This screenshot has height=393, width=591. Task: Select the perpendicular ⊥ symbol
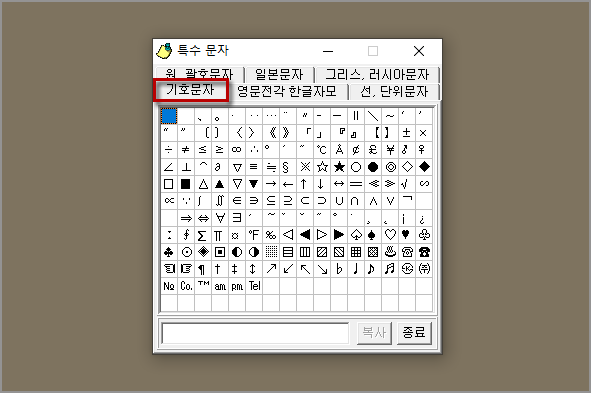186,167
